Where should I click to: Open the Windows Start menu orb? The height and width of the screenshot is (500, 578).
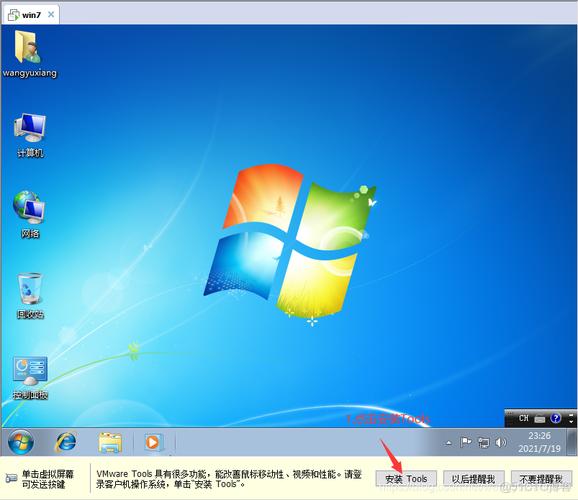point(21,442)
